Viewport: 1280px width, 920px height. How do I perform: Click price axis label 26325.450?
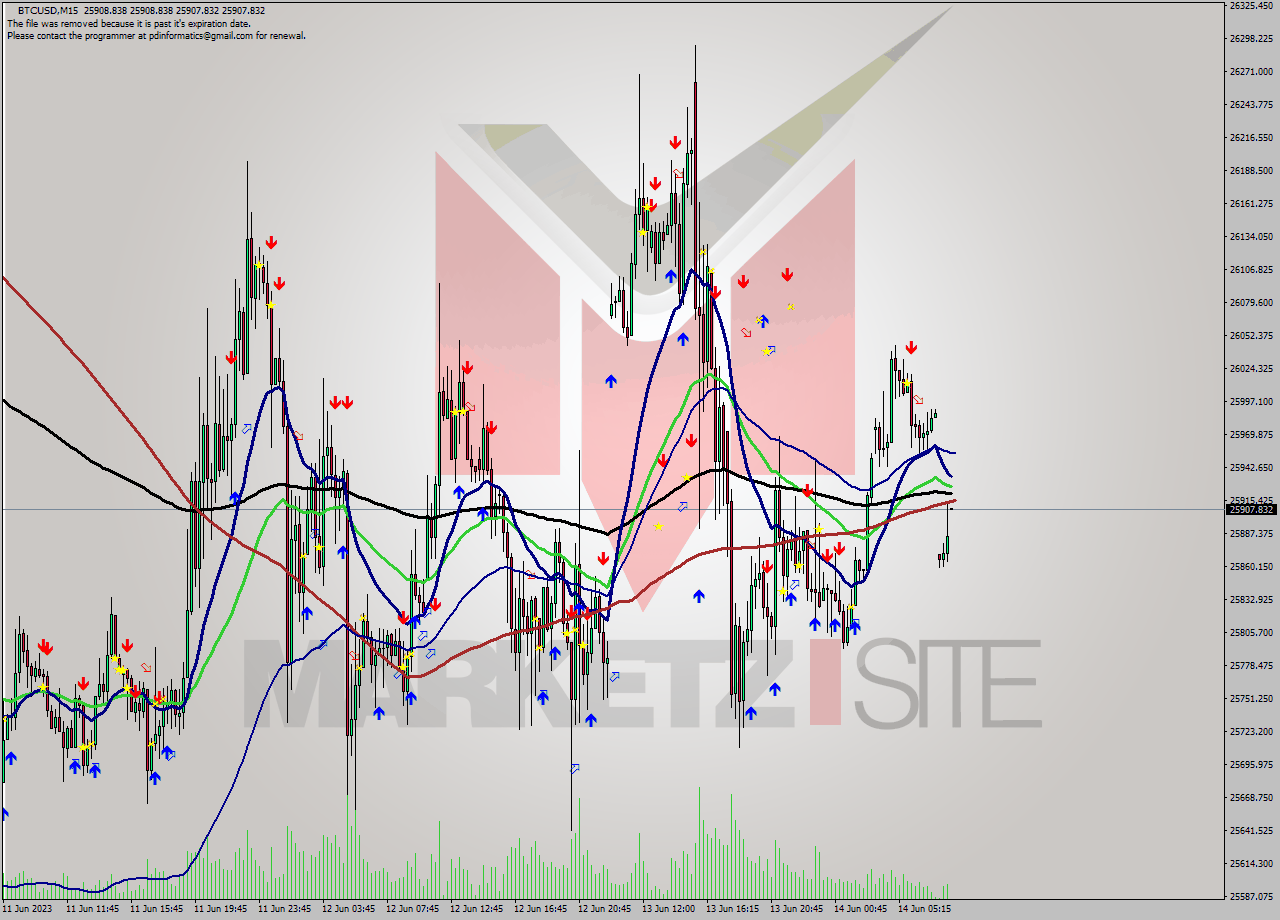1251,6
